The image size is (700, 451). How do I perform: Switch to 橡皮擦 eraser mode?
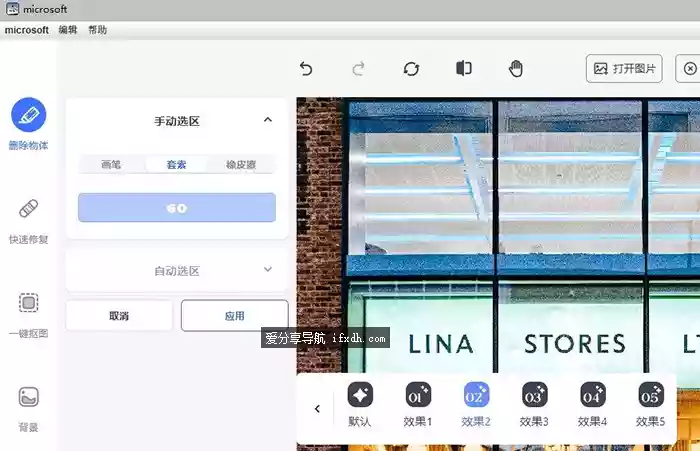pyautogui.click(x=241, y=165)
